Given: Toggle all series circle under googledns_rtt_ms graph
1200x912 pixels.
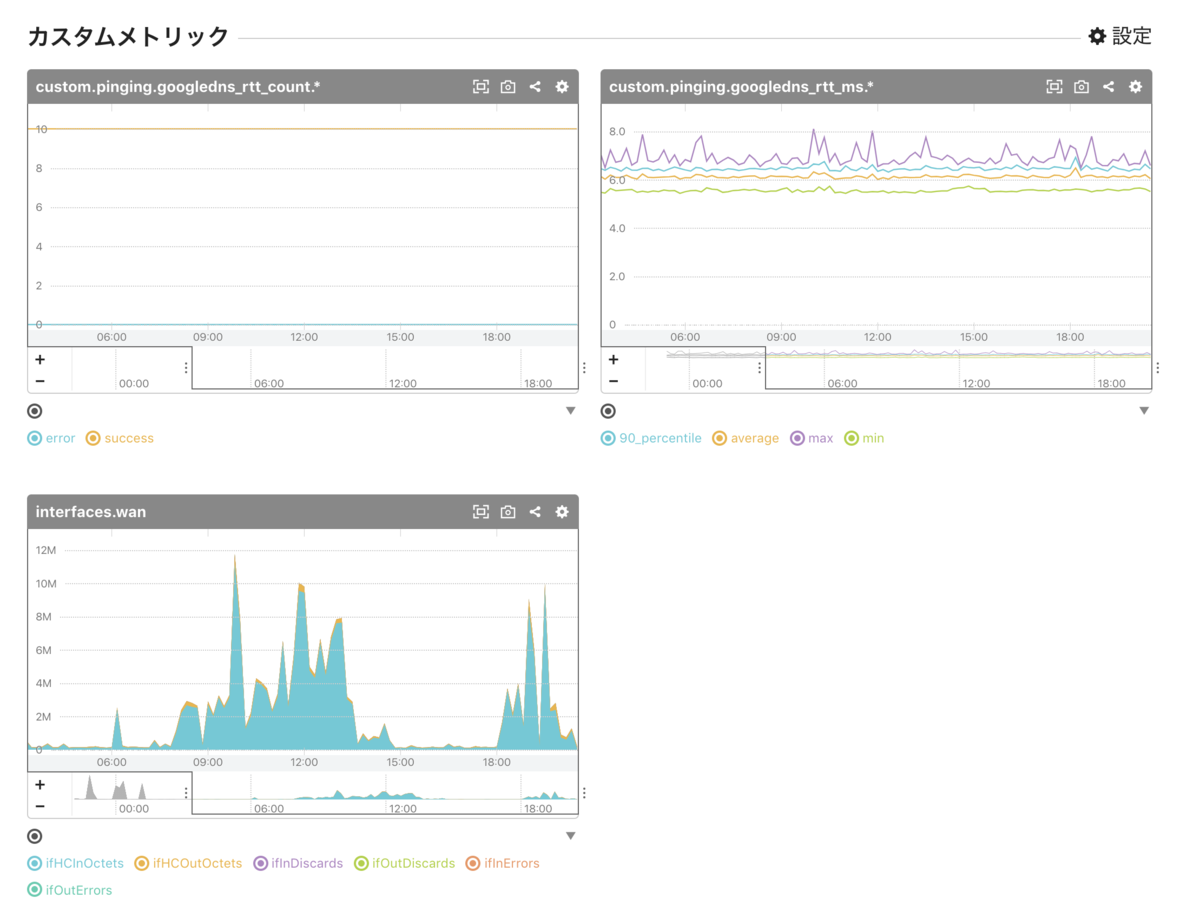Looking at the screenshot, I should [608, 411].
